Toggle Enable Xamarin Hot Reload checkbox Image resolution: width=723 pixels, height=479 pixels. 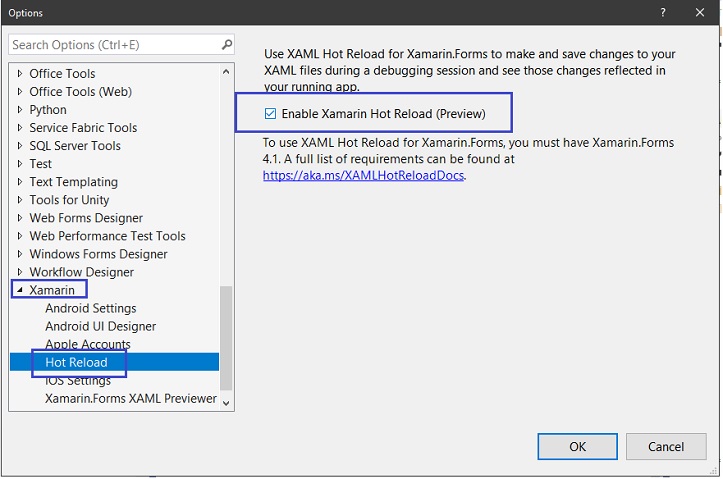coord(270,113)
